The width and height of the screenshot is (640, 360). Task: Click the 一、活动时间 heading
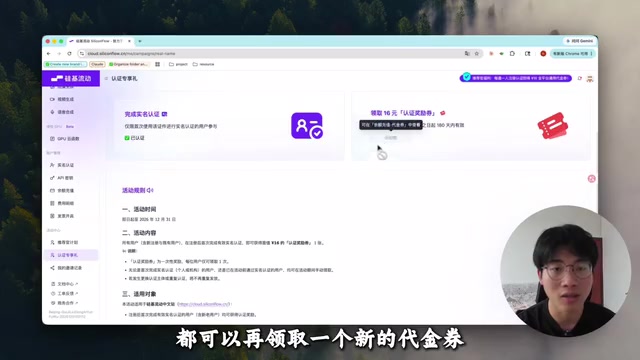click(x=139, y=209)
